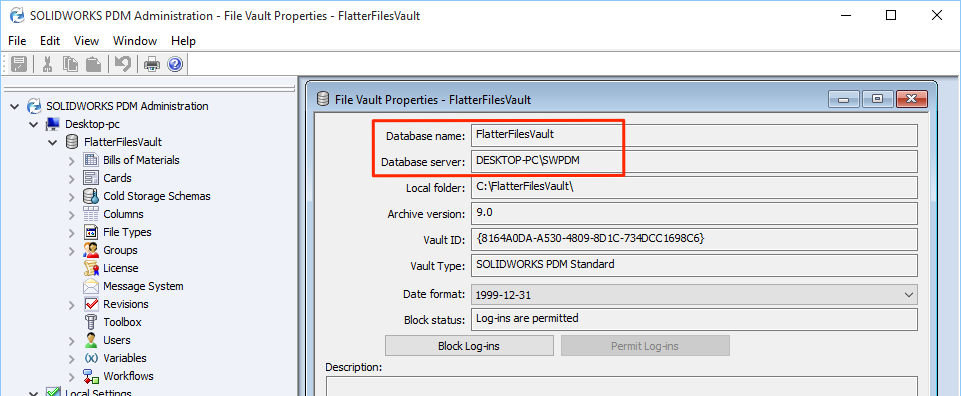Image resolution: width=961 pixels, height=396 pixels.
Task: Collapse the FlatterFilesVault tree node
Action: point(53,142)
